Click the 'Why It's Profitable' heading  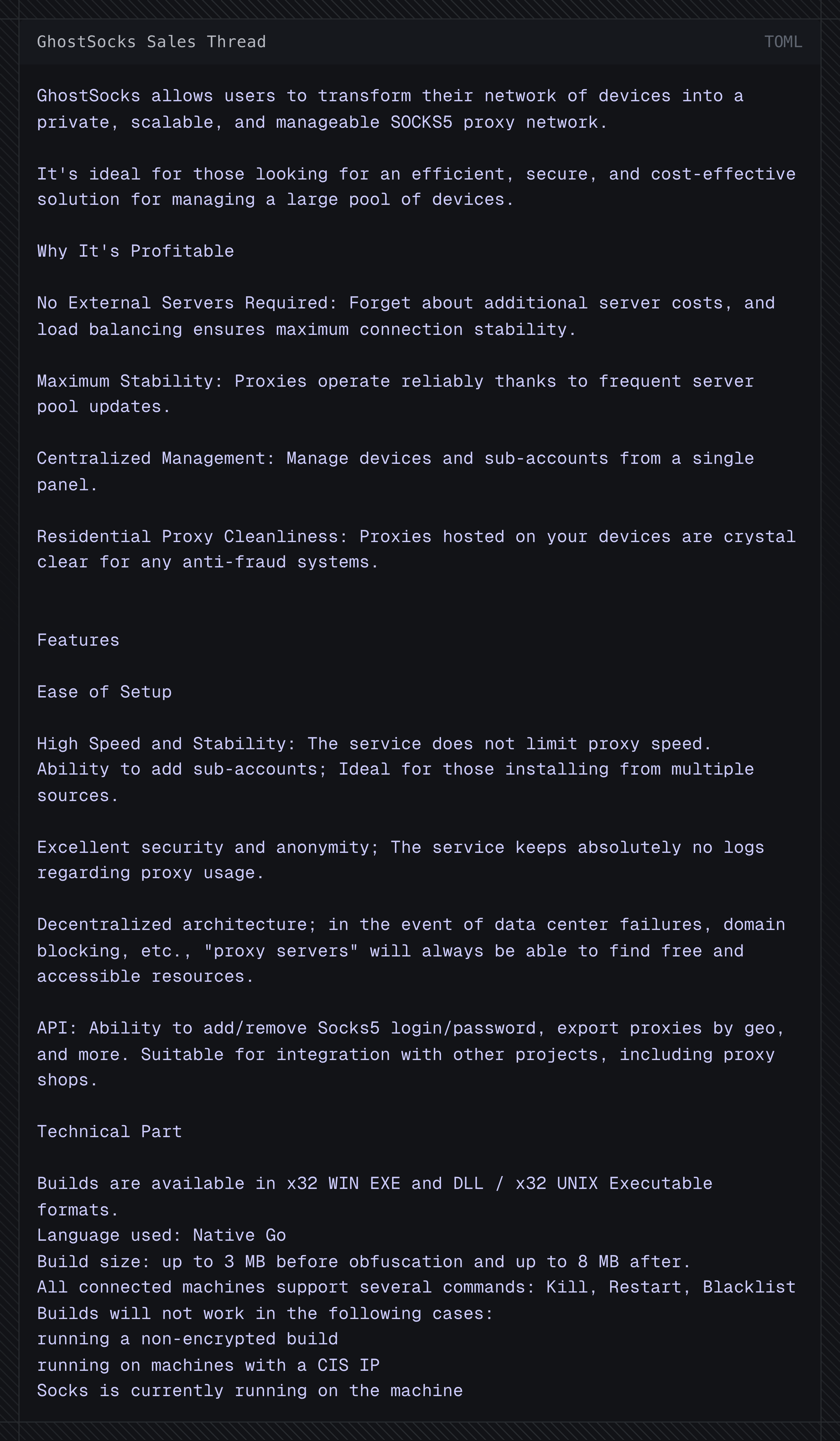click(x=136, y=251)
